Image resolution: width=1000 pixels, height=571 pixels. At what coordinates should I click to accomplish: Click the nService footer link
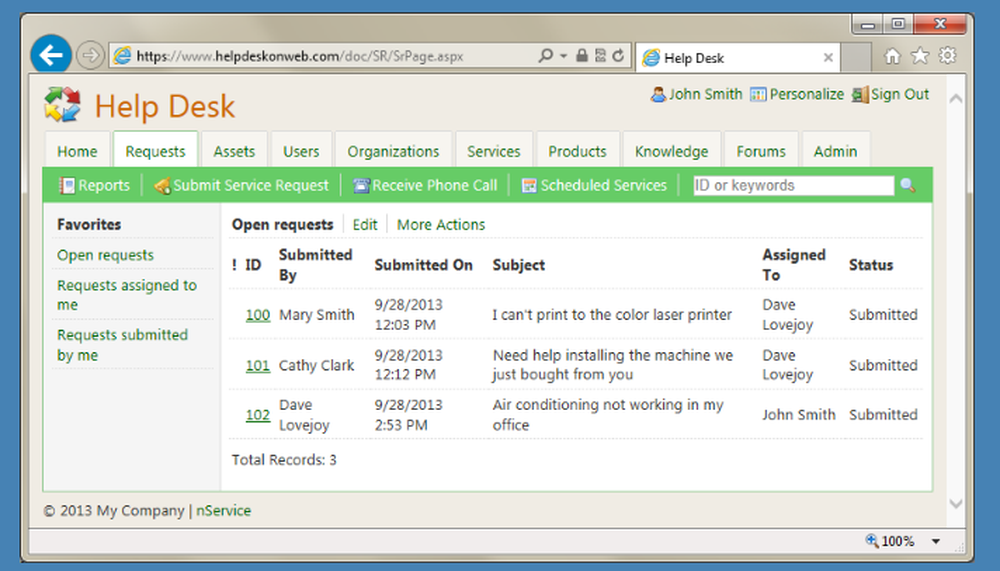[x=223, y=510]
